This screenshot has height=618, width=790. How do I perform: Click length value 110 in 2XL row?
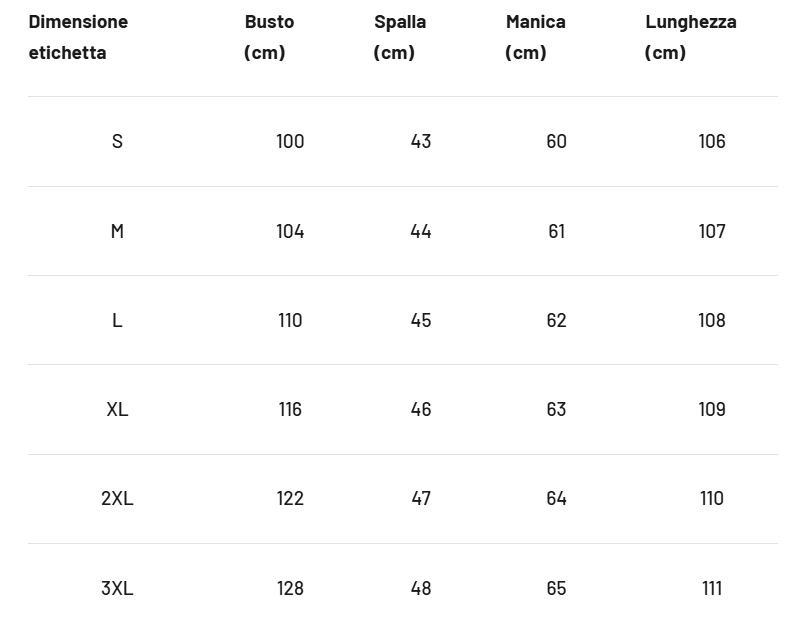tap(711, 498)
